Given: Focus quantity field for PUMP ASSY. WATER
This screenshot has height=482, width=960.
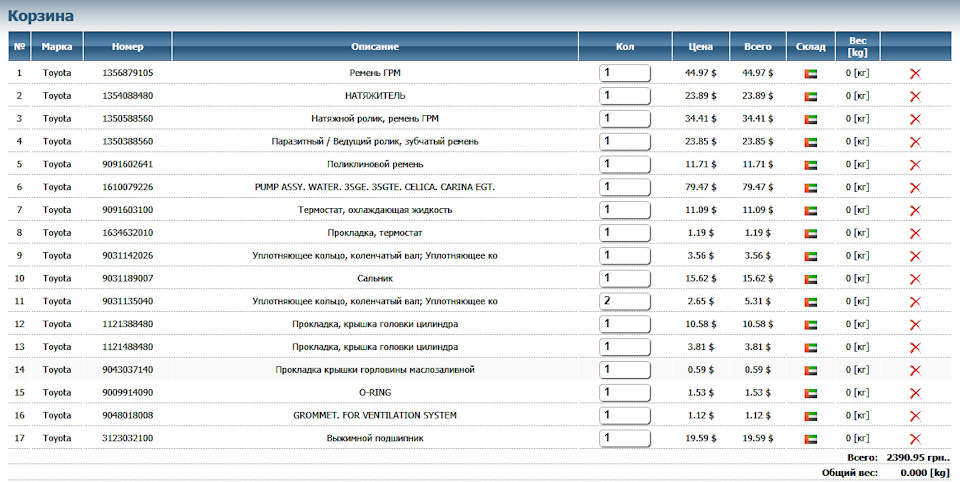Looking at the screenshot, I should pyautogui.click(x=624, y=187).
